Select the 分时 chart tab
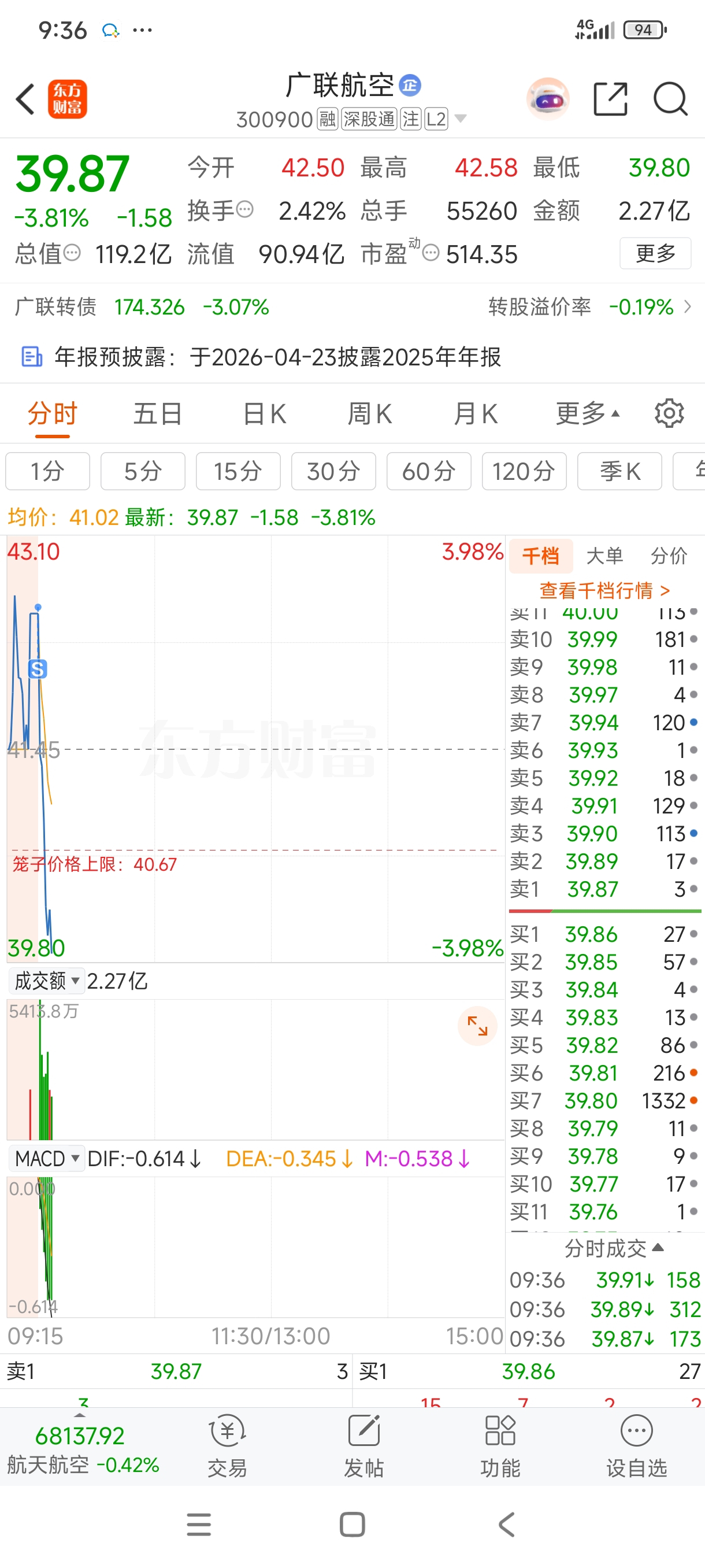 click(53, 414)
